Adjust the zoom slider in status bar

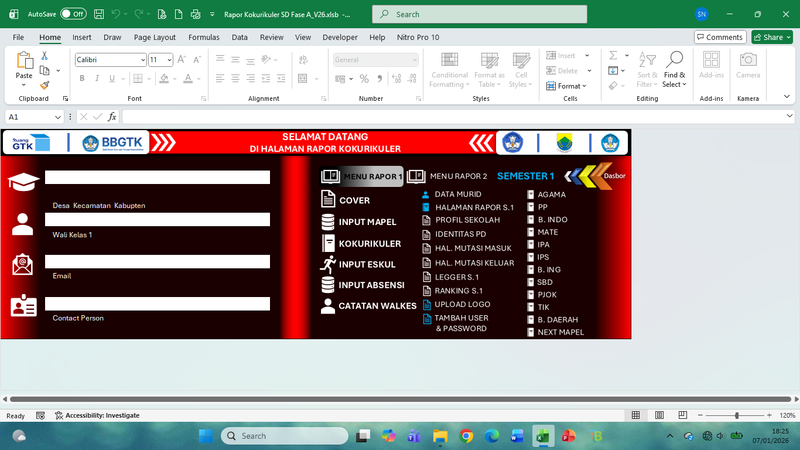pos(737,415)
